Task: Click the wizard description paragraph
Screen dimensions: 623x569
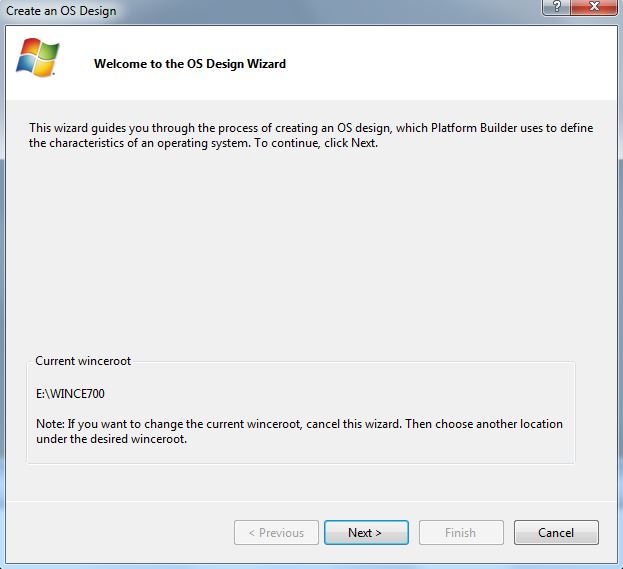Action: pyautogui.click(x=311, y=135)
